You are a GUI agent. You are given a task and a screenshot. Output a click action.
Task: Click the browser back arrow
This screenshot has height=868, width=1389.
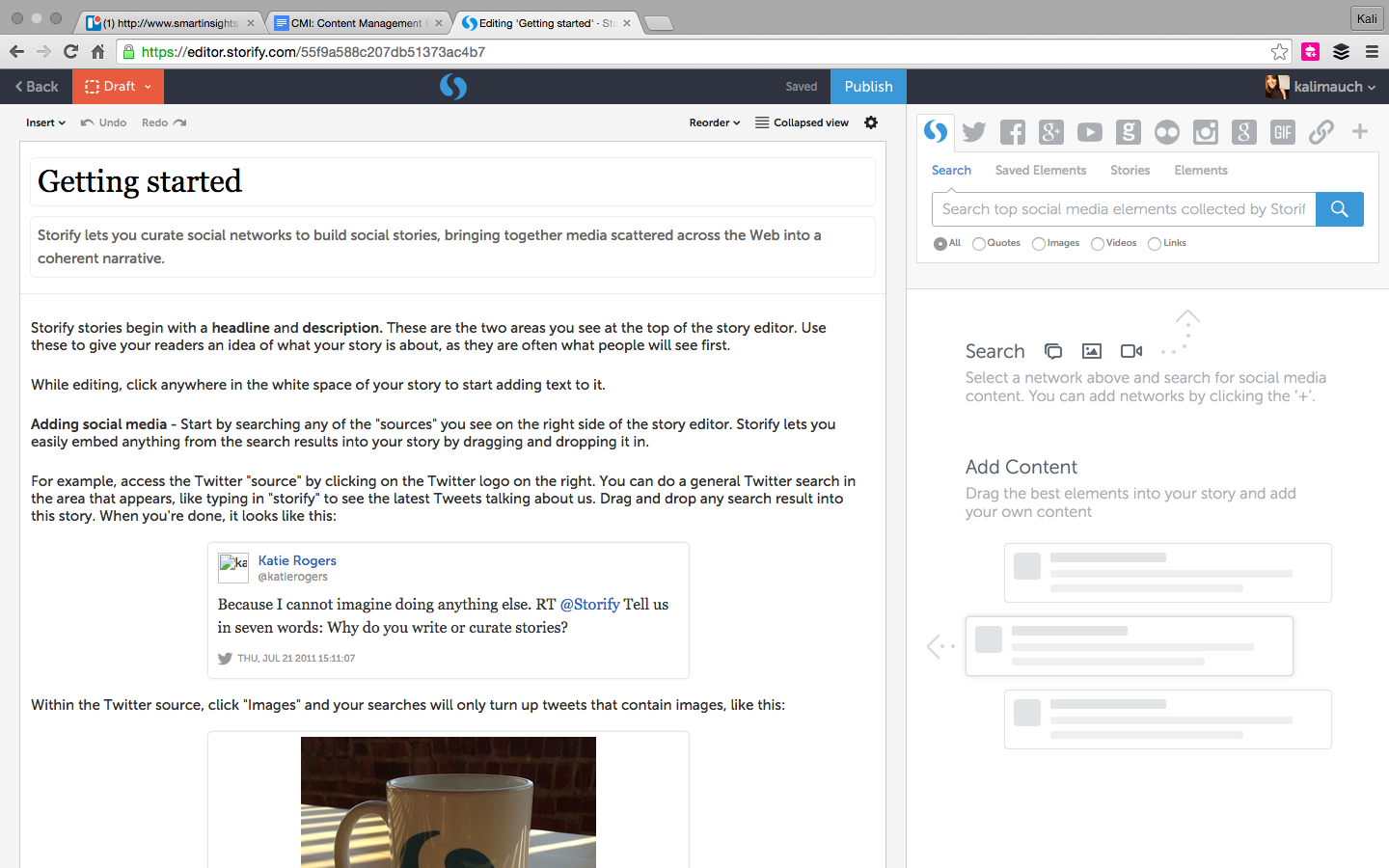[16, 51]
